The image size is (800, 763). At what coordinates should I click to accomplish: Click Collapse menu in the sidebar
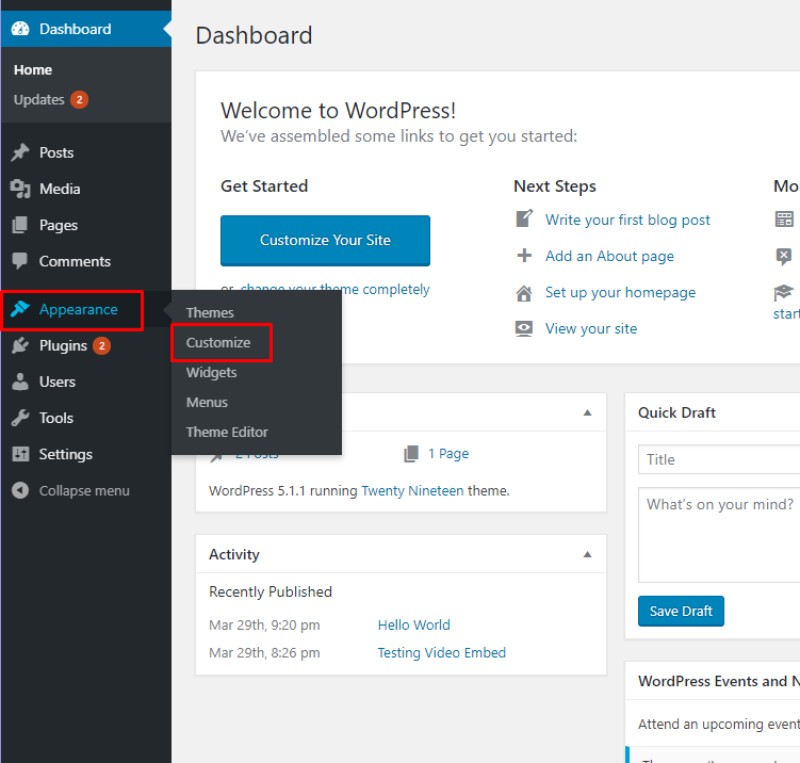[x=84, y=490]
